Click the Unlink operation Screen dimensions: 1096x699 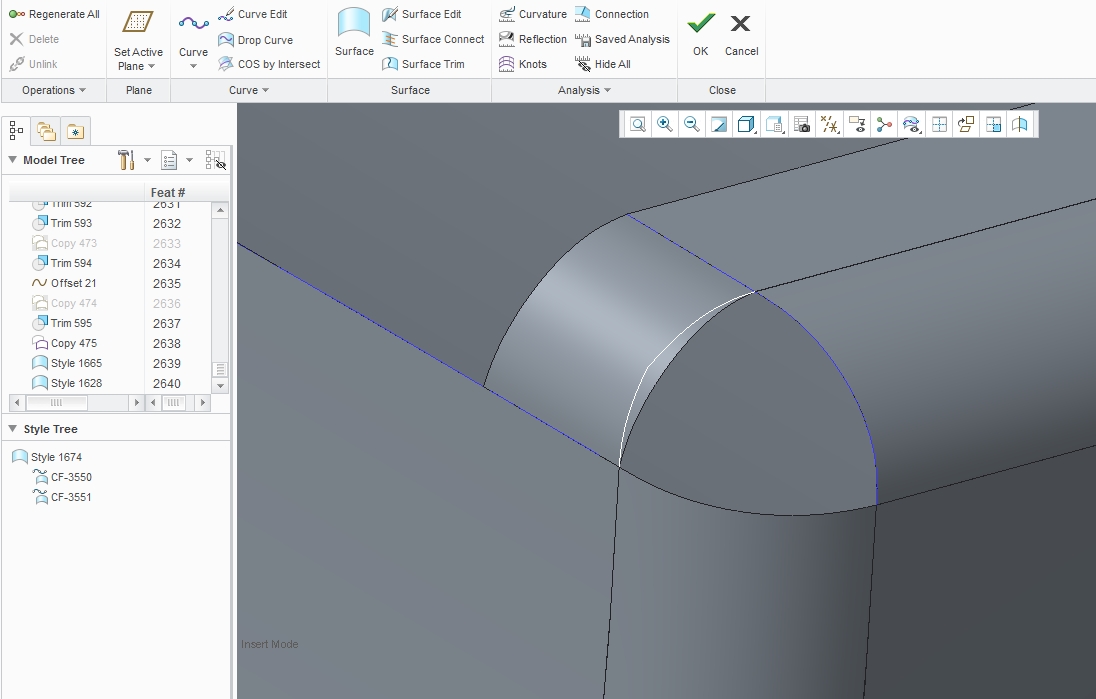(x=34, y=64)
